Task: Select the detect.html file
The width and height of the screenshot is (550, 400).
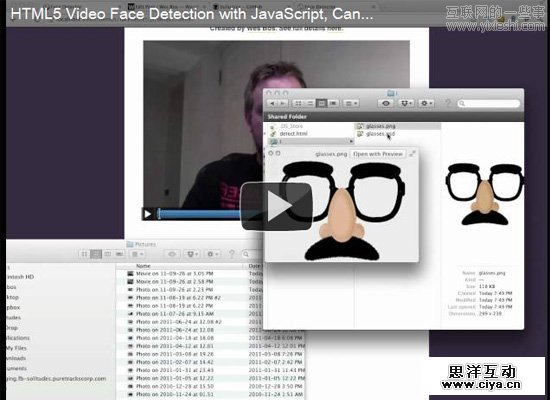Action: click(293, 134)
